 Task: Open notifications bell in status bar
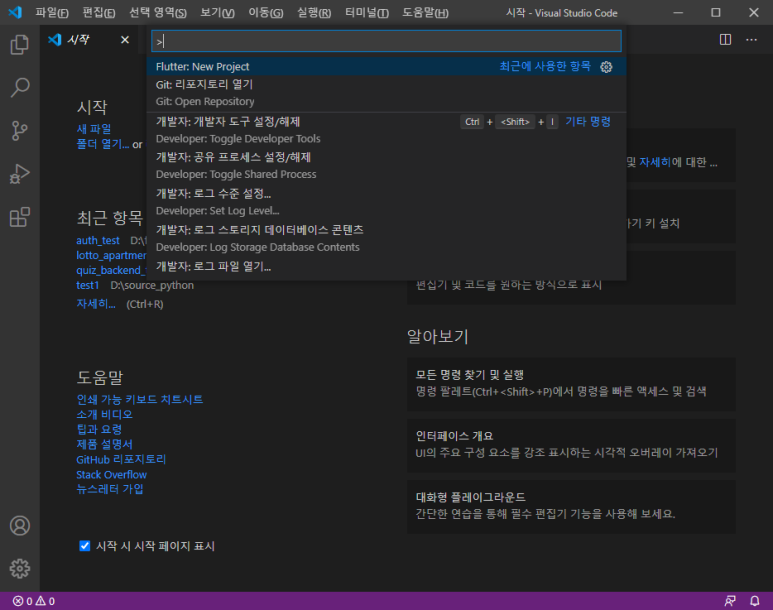pos(755,601)
